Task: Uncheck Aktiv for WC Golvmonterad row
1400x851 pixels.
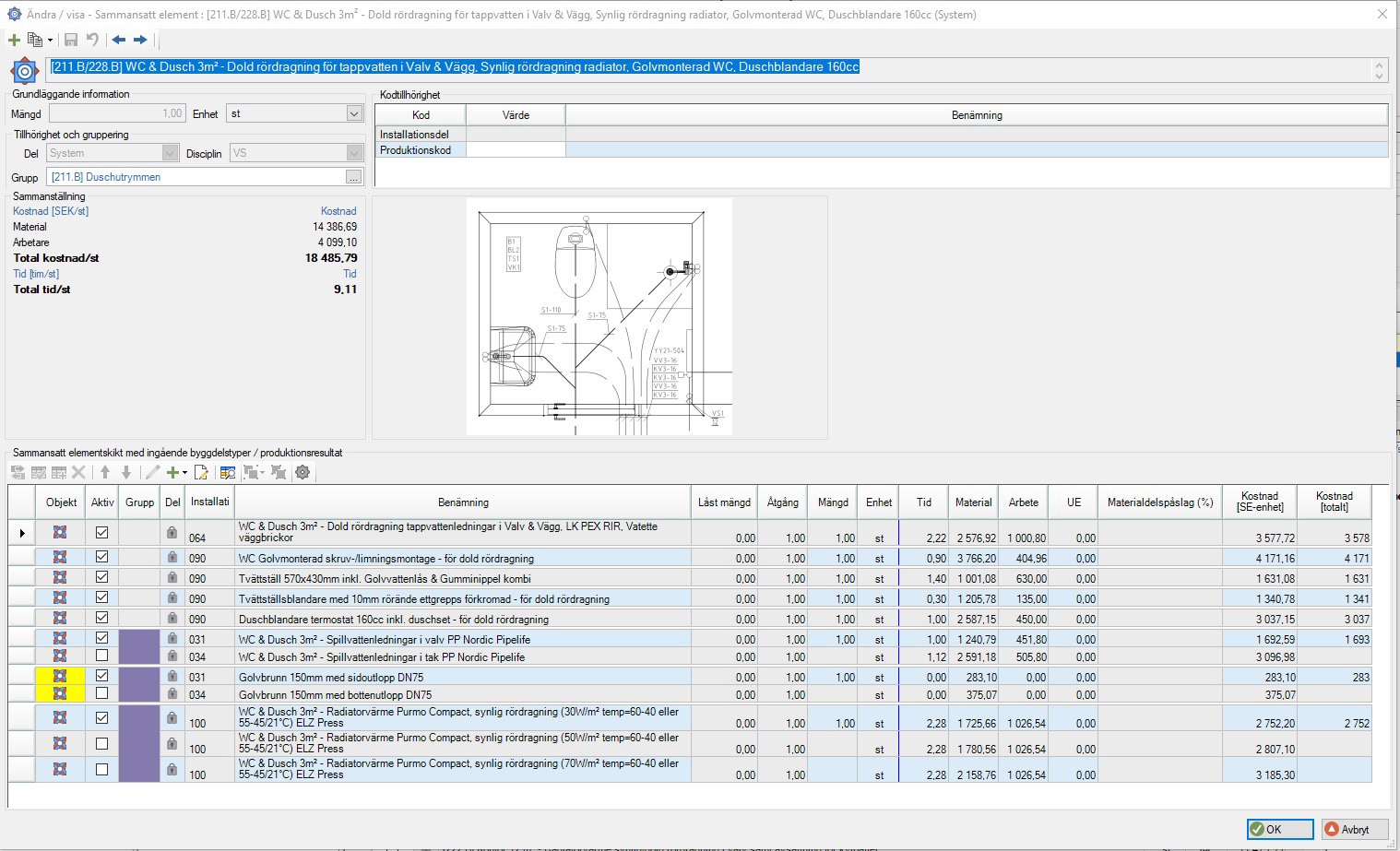Action: tap(101, 557)
